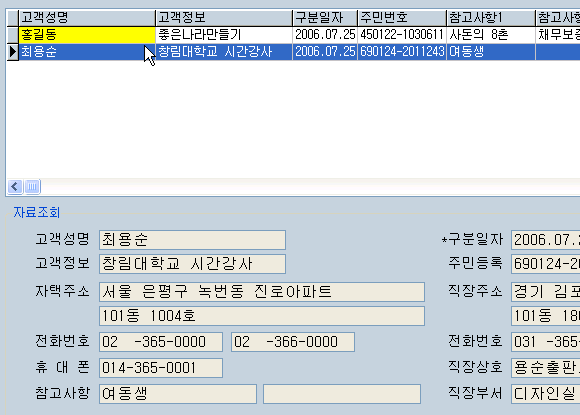Select the 홍길동 customer name cell
Viewport: 580px width, 415px height.
(87, 35)
